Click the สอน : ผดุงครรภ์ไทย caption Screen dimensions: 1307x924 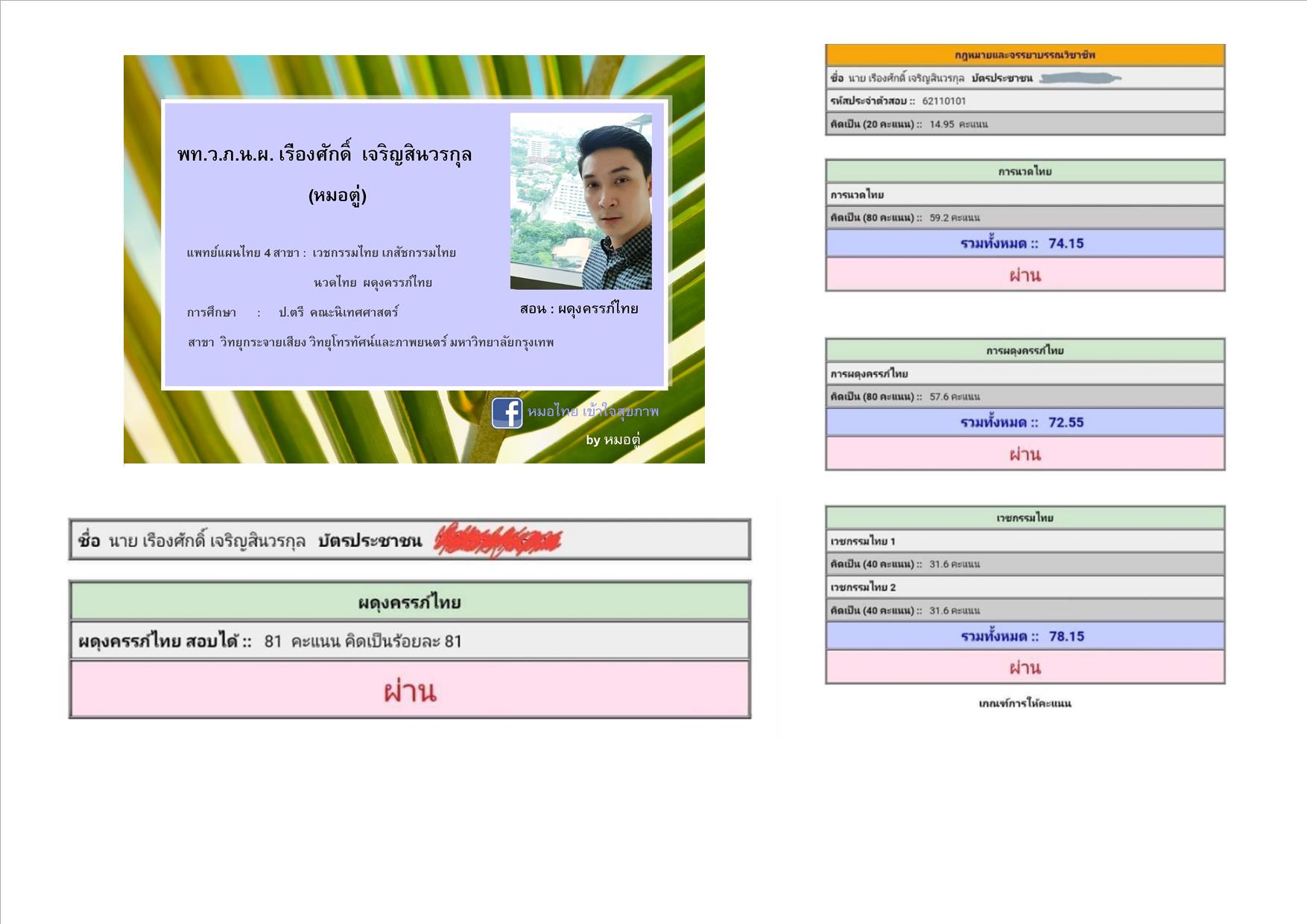pyautogui.click(x=579, y=308)
